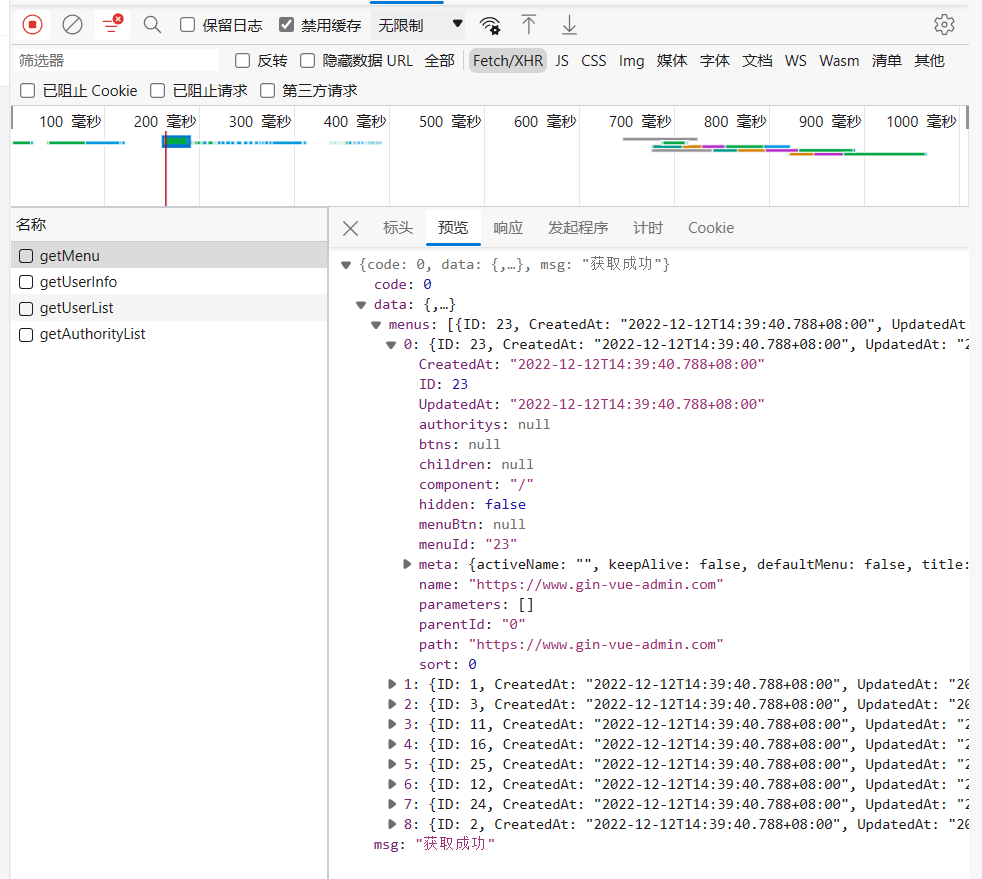Stop recording network log
Viewport: 982px width, 879px height.
click(32, 25)
